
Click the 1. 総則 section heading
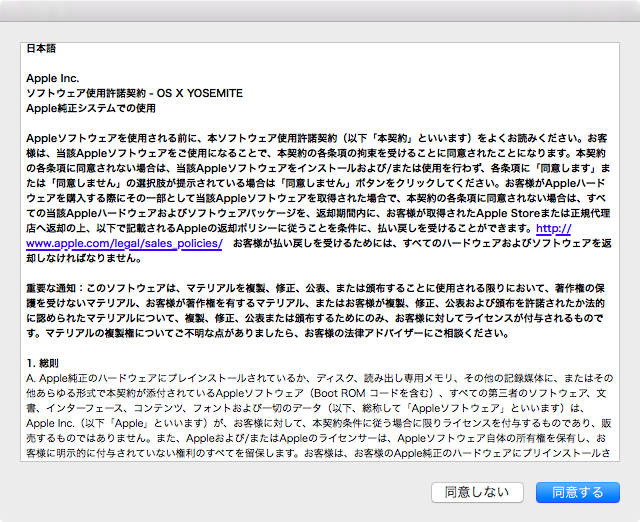click(42, 363)
